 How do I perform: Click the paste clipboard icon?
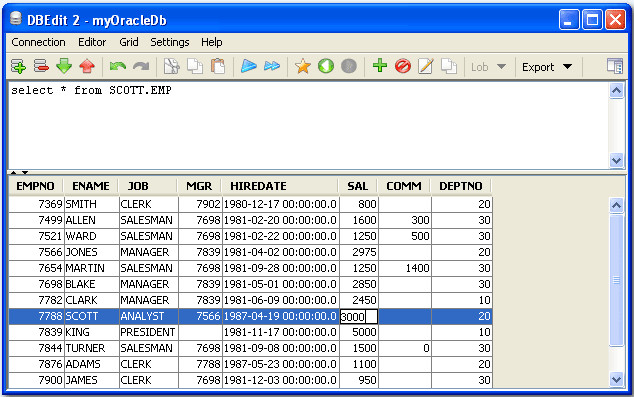click(x=218, y=66)
